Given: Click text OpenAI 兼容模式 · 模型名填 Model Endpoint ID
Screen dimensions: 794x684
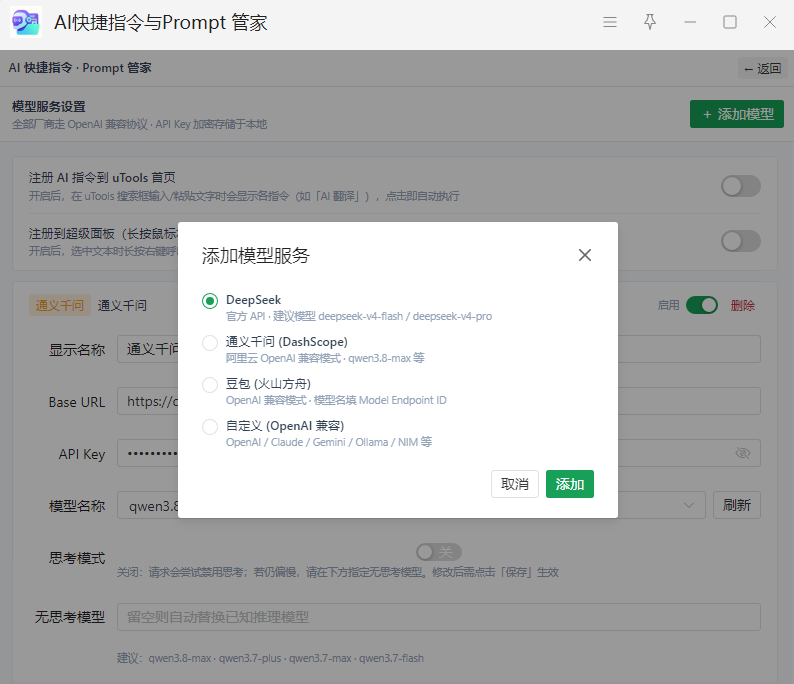Looking at the screenshot, I should (x=336, y=400).
